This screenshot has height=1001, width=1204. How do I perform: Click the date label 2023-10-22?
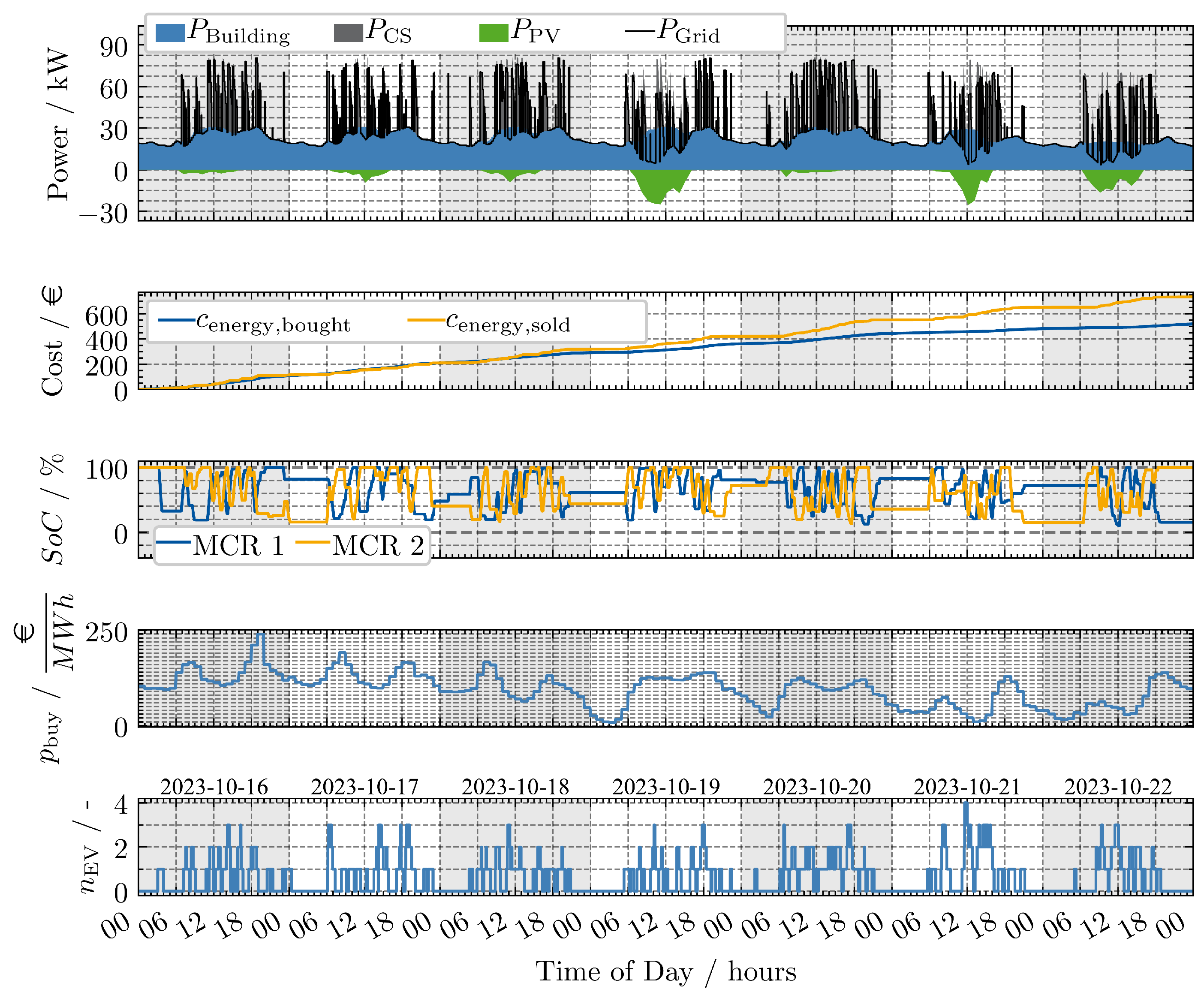[x=1119, y=787]
